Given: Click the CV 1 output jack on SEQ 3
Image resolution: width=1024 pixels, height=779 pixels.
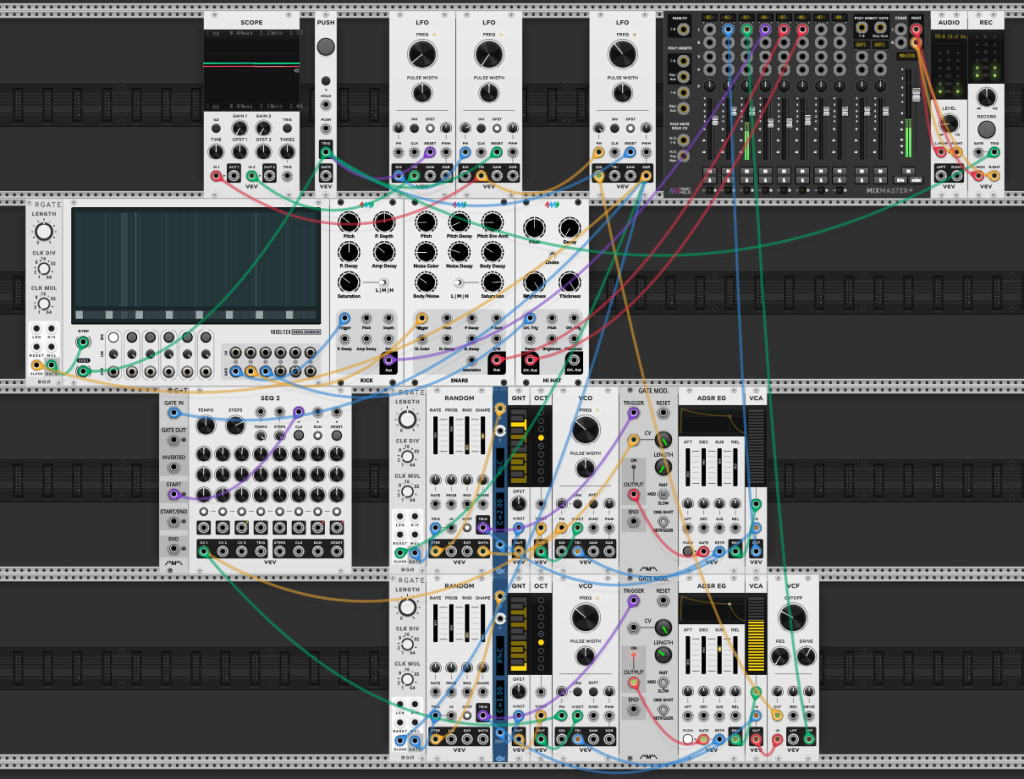Looking at the screenshot, I should [204, 552].
